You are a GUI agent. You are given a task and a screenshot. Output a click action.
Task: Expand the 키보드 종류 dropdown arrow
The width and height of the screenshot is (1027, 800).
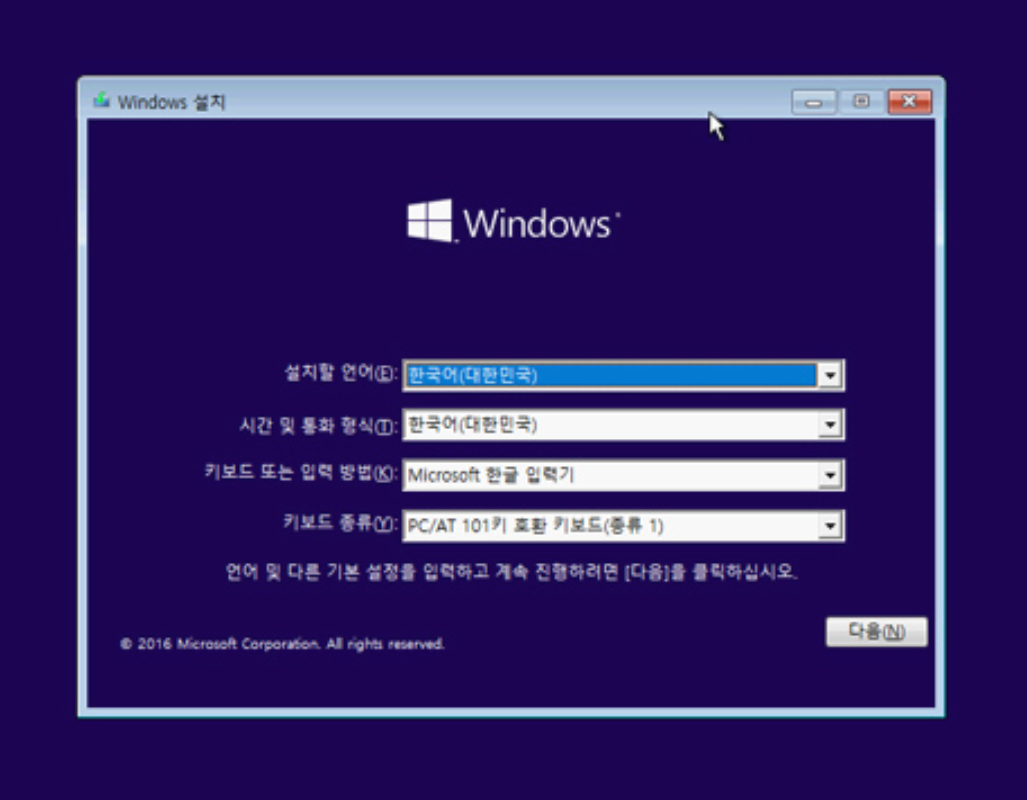[x=832, y=524]
